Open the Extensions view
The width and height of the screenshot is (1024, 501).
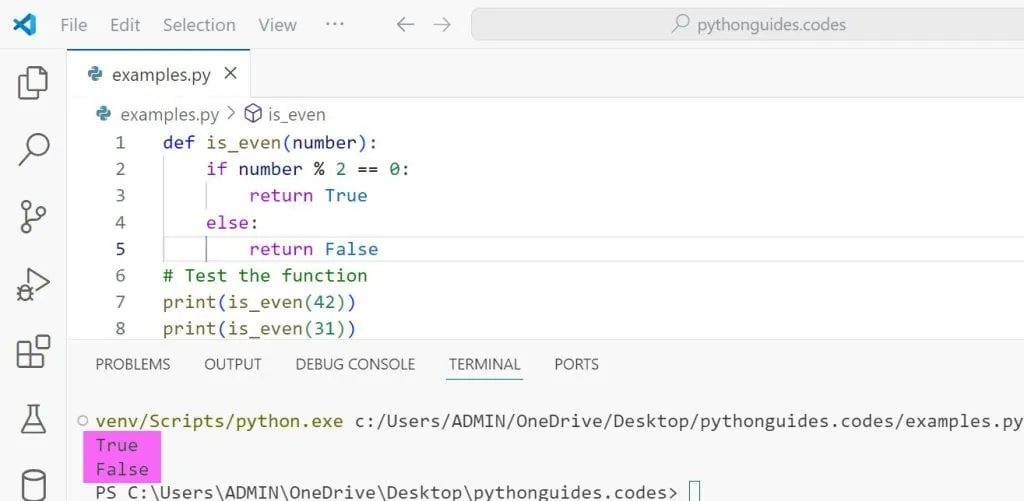point(33,351)
